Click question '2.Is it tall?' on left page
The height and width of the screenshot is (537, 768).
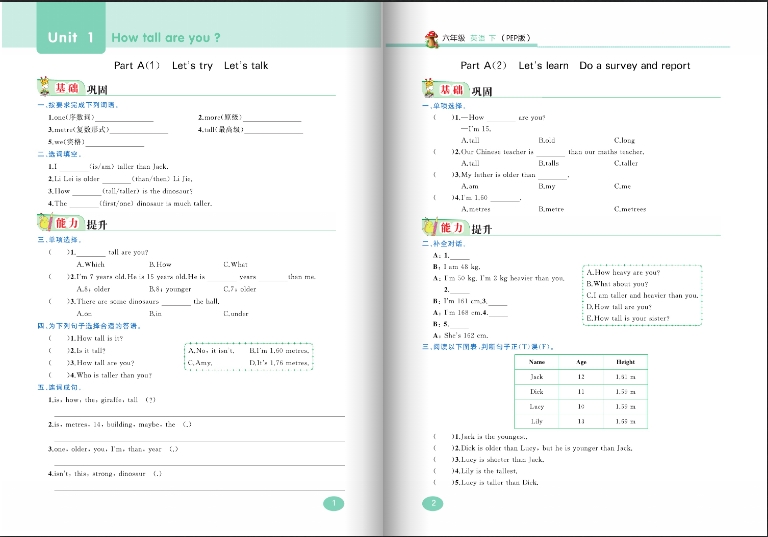coord(87,351)
